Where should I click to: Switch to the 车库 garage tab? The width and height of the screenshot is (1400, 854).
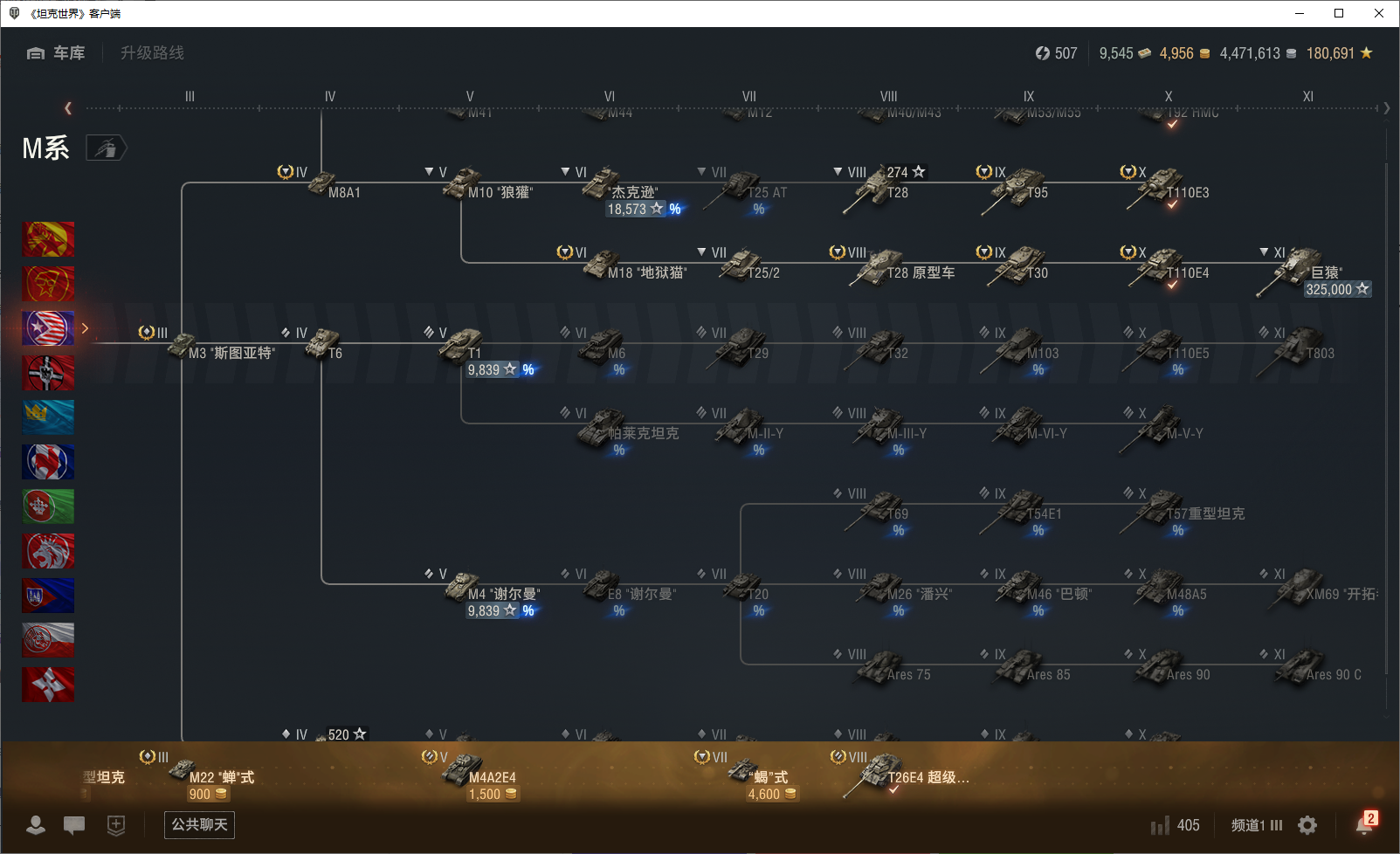pos(56,53)
